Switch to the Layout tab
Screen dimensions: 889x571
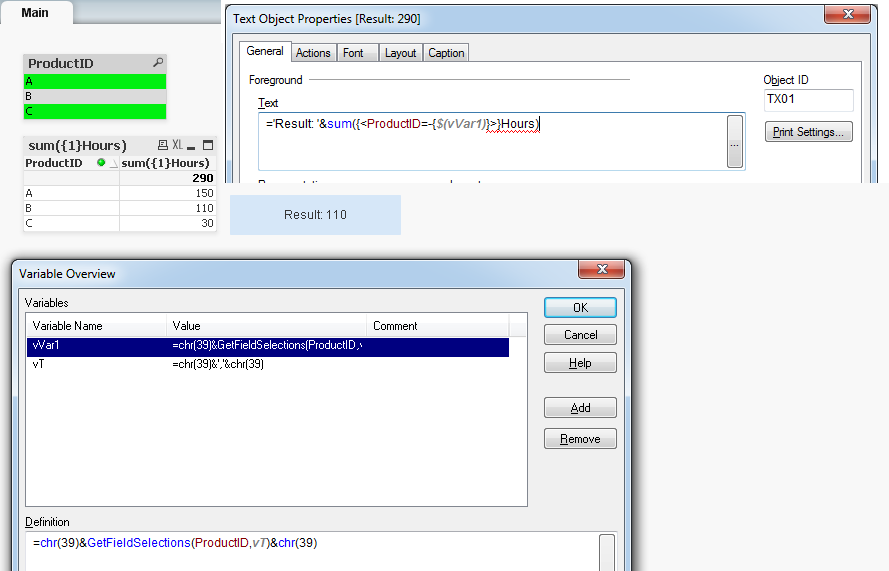pyautogui.click(x=400, y=53)
